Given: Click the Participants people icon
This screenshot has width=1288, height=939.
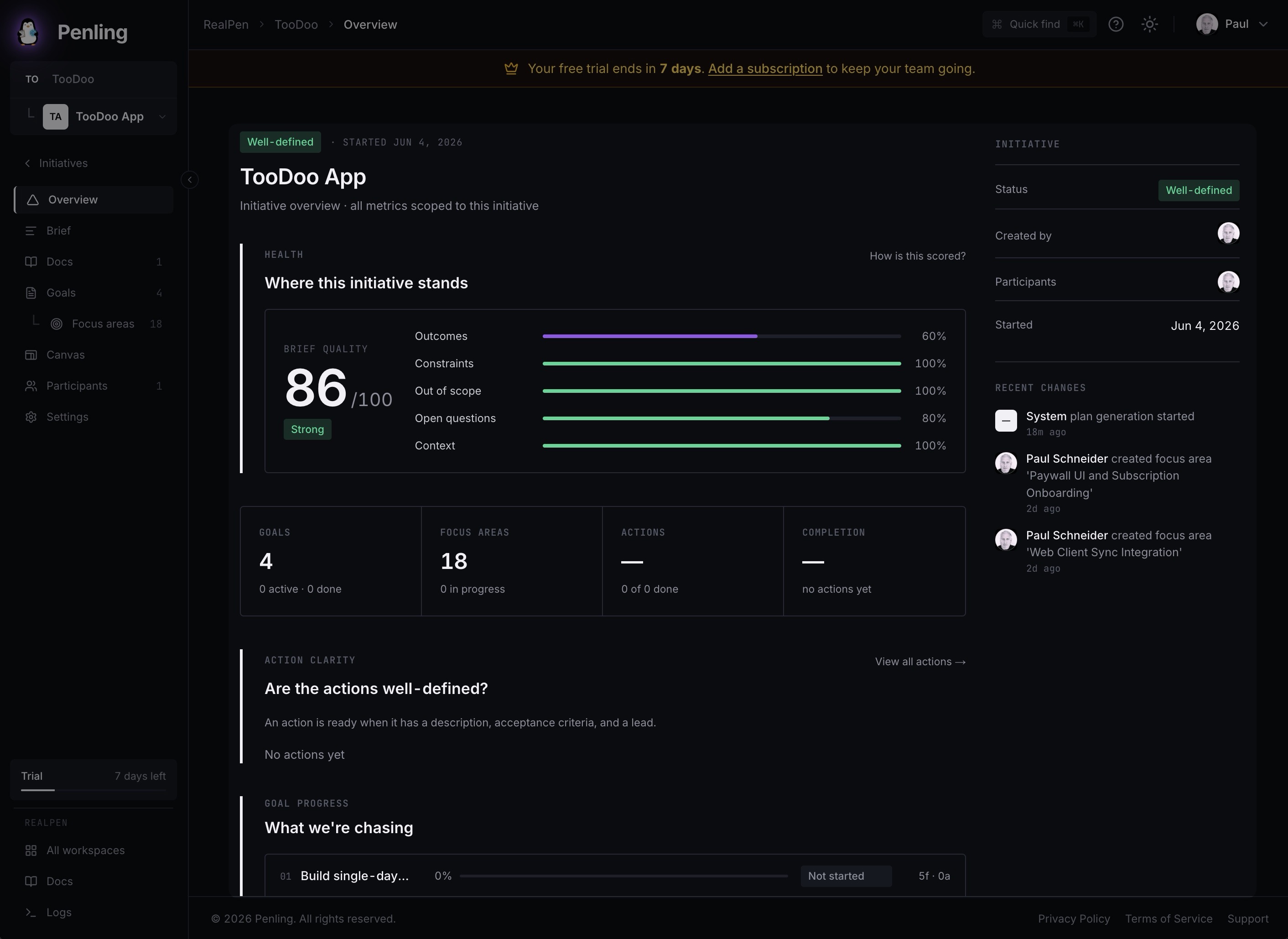Looking at the screenshot, I should point(31,386).
